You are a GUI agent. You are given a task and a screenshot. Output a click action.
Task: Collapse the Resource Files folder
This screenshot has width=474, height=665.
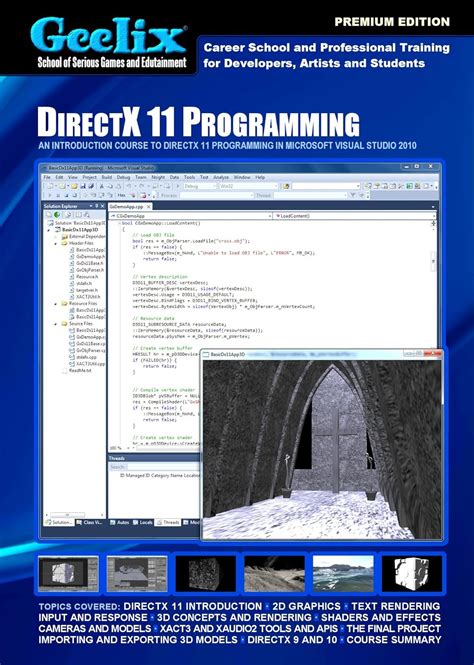tap(56, 304)
